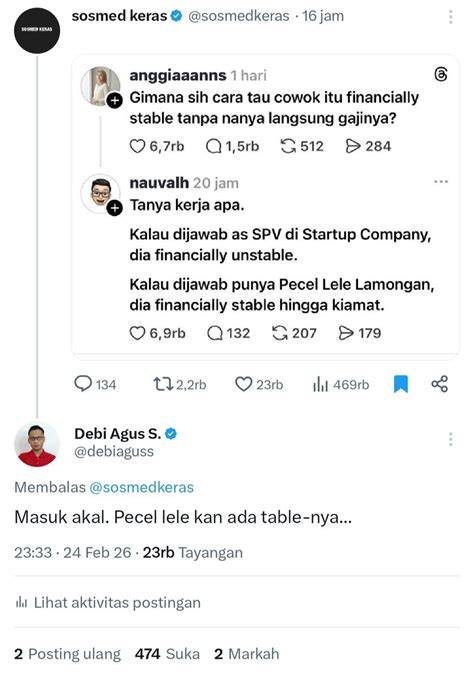Image resolution: width=474 pixels, height=679 pixels.
Task: Open Lihat aktivitas postingan
Action: click(x=108, y=602)
